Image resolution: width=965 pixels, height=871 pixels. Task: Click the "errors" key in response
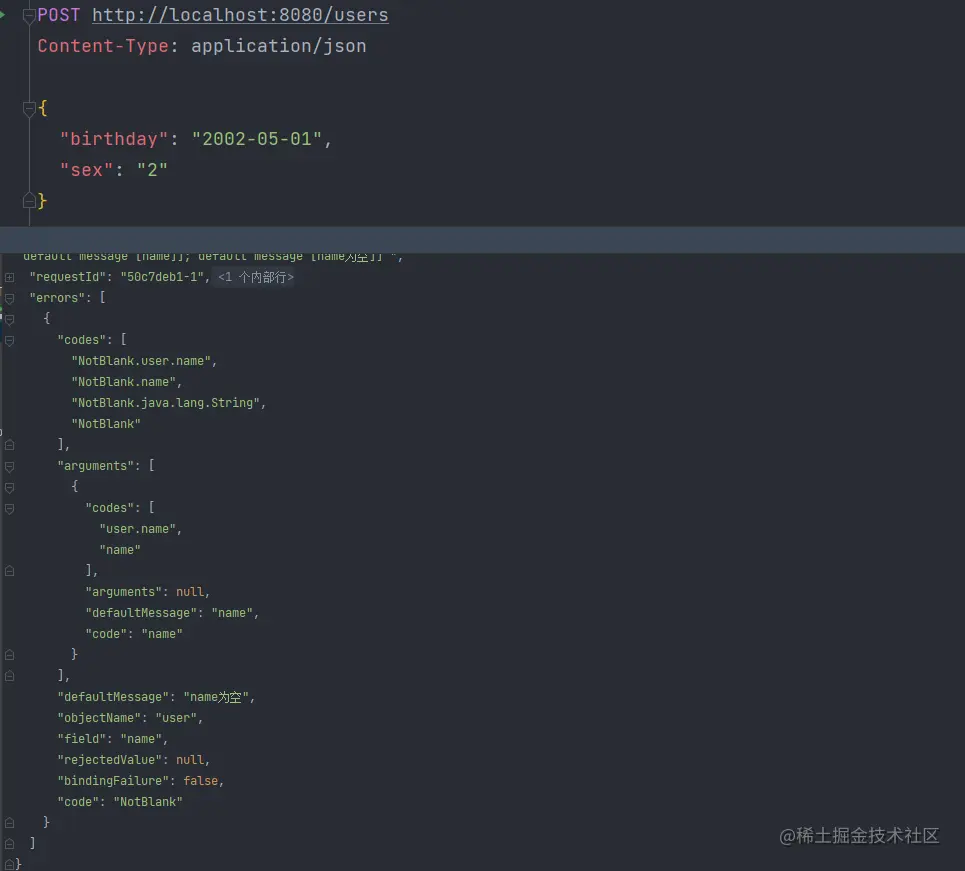pos(57,298)
